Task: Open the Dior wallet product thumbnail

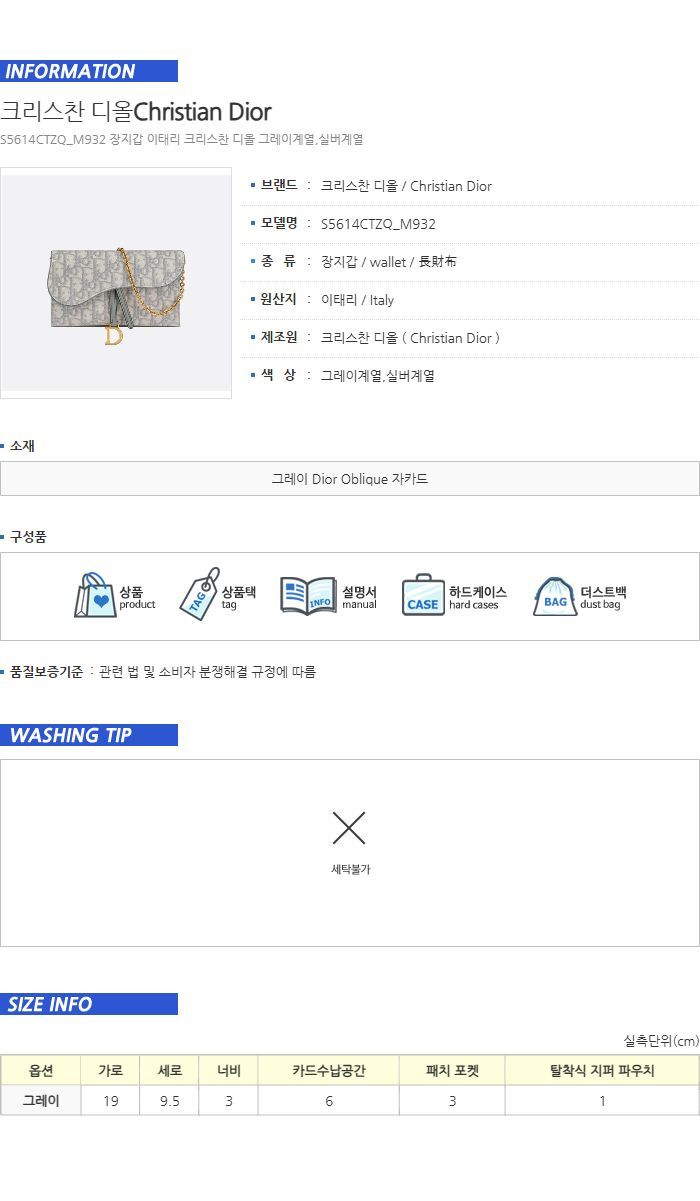Action: (116, 283)
